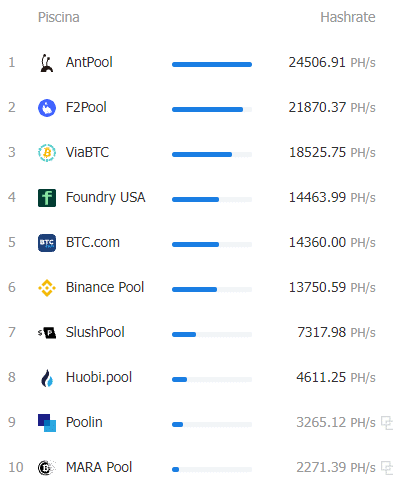393x491 pixels.
Task: Click the Binance Pool yellow logo
Action: pyautogui.click(x=47, y=288)
